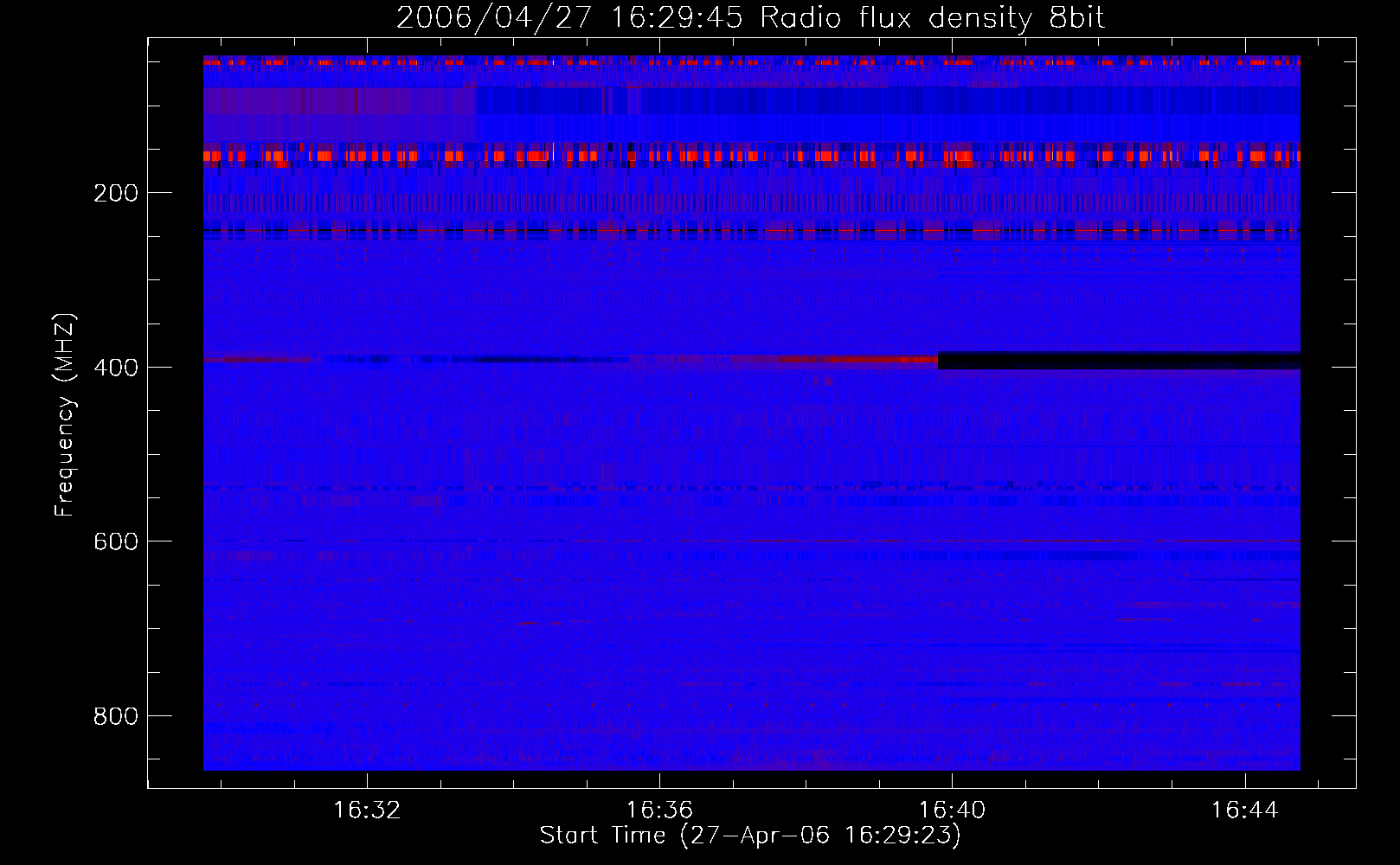
Task: Select the 200 frequency axis label
Action: (x=116, y=193)
